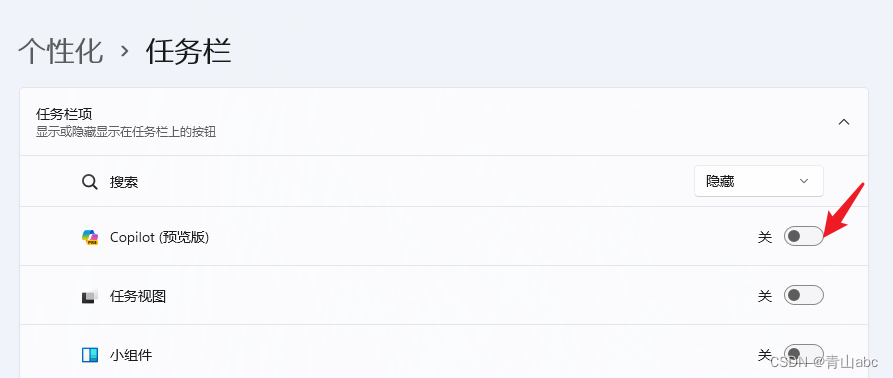Screen dimensions: 893x378
Task: Click the down chevron in 隐藏 combo box
Action: (804, 181)
